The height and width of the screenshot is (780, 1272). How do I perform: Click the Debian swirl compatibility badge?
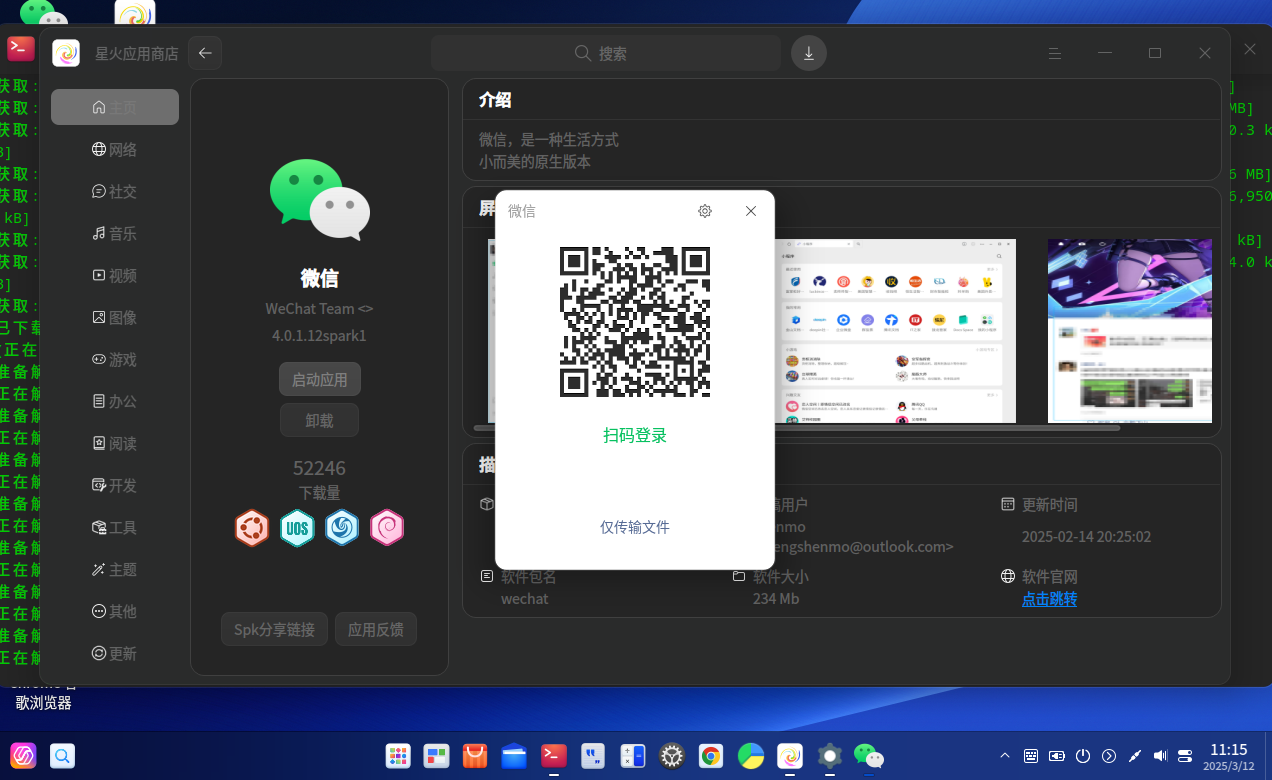point(387,527)
